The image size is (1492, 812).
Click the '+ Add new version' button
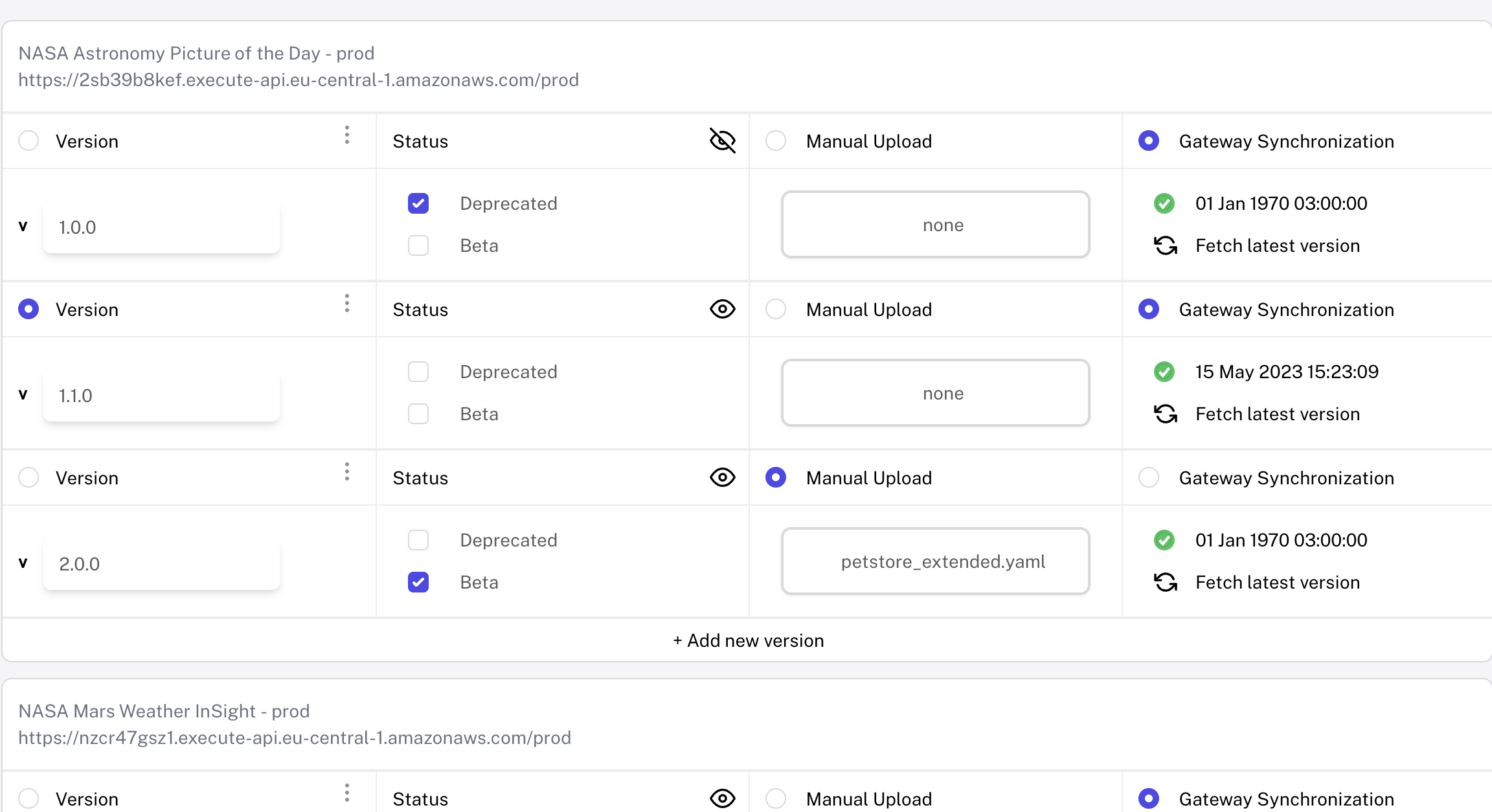click(748, 640)
